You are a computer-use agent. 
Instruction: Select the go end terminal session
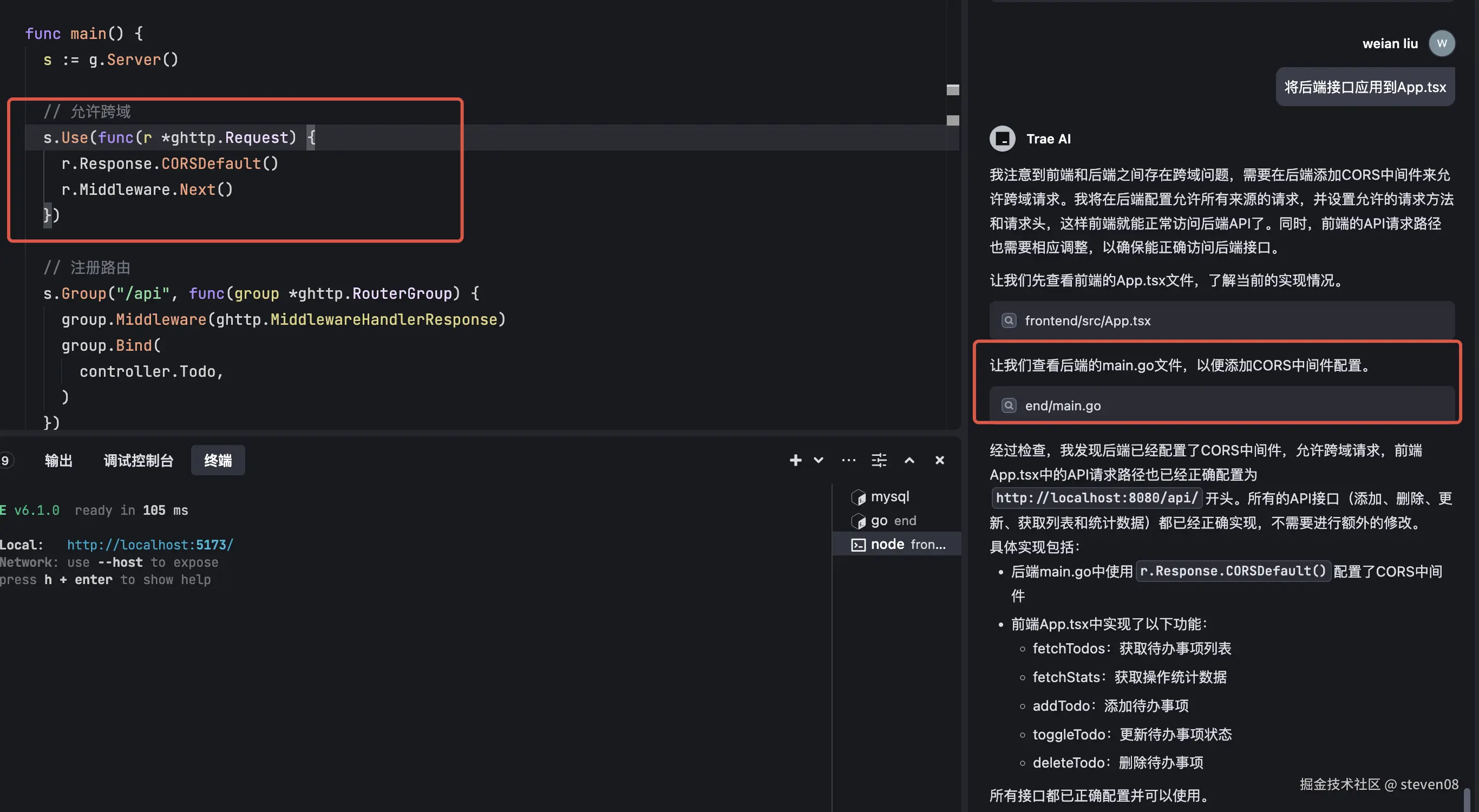pos(893,520)
